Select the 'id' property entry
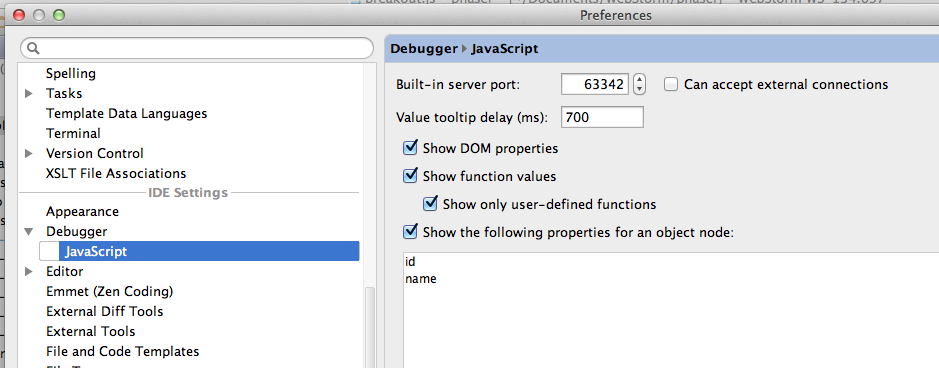The height and width of the screenshot is (368, 939). coord(410,261)
